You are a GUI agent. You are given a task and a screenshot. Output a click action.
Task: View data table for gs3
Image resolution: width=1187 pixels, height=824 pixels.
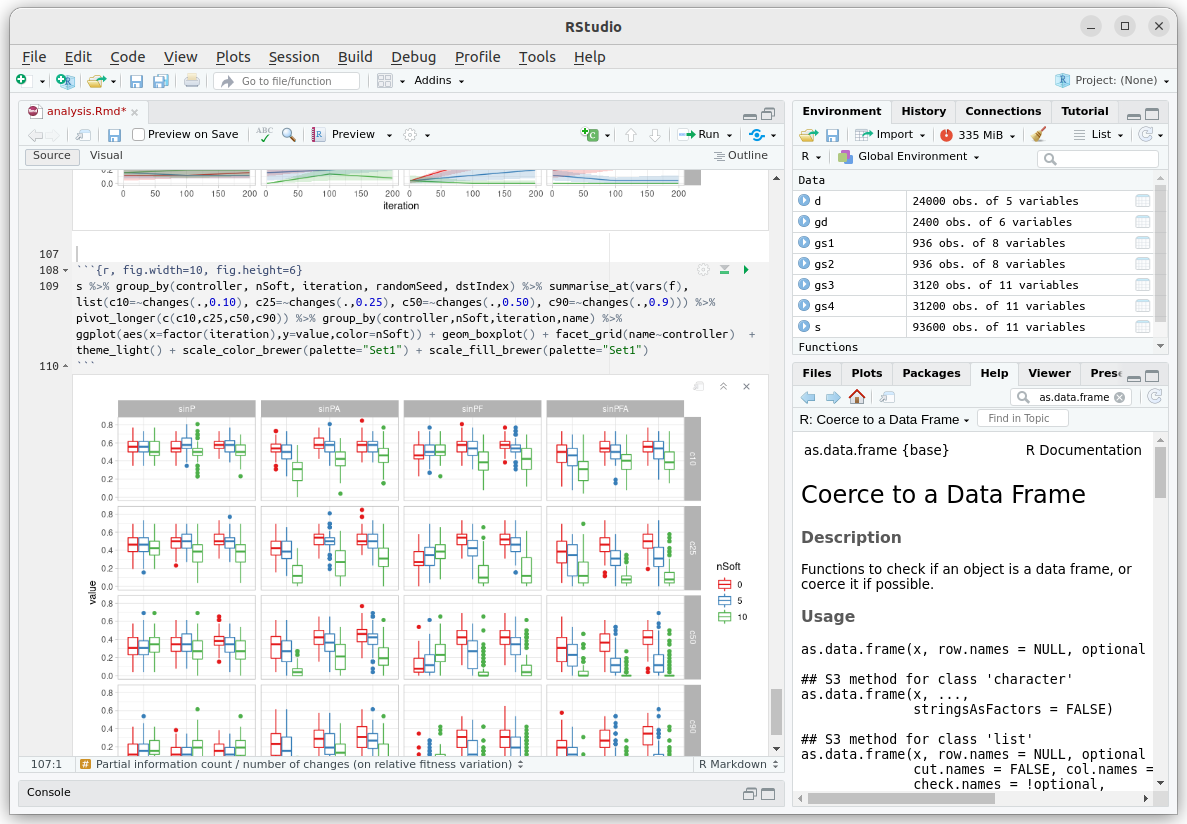pos(1142,285)
